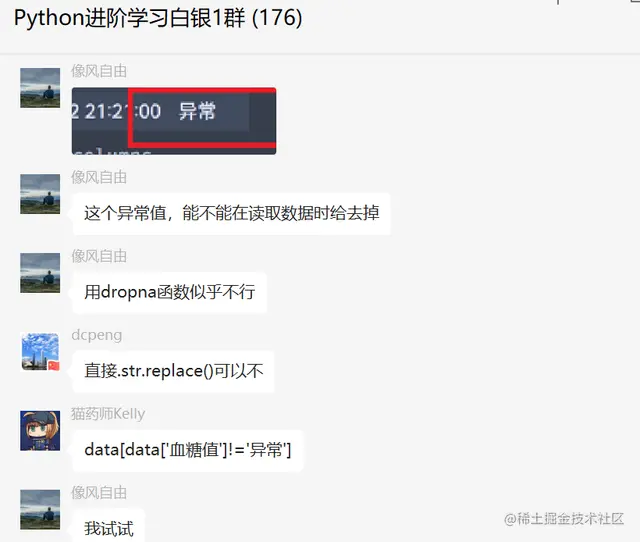Click the @稀土掘金技术社区 watermark
Screen dimensions: 640x542
coord(564,519)
